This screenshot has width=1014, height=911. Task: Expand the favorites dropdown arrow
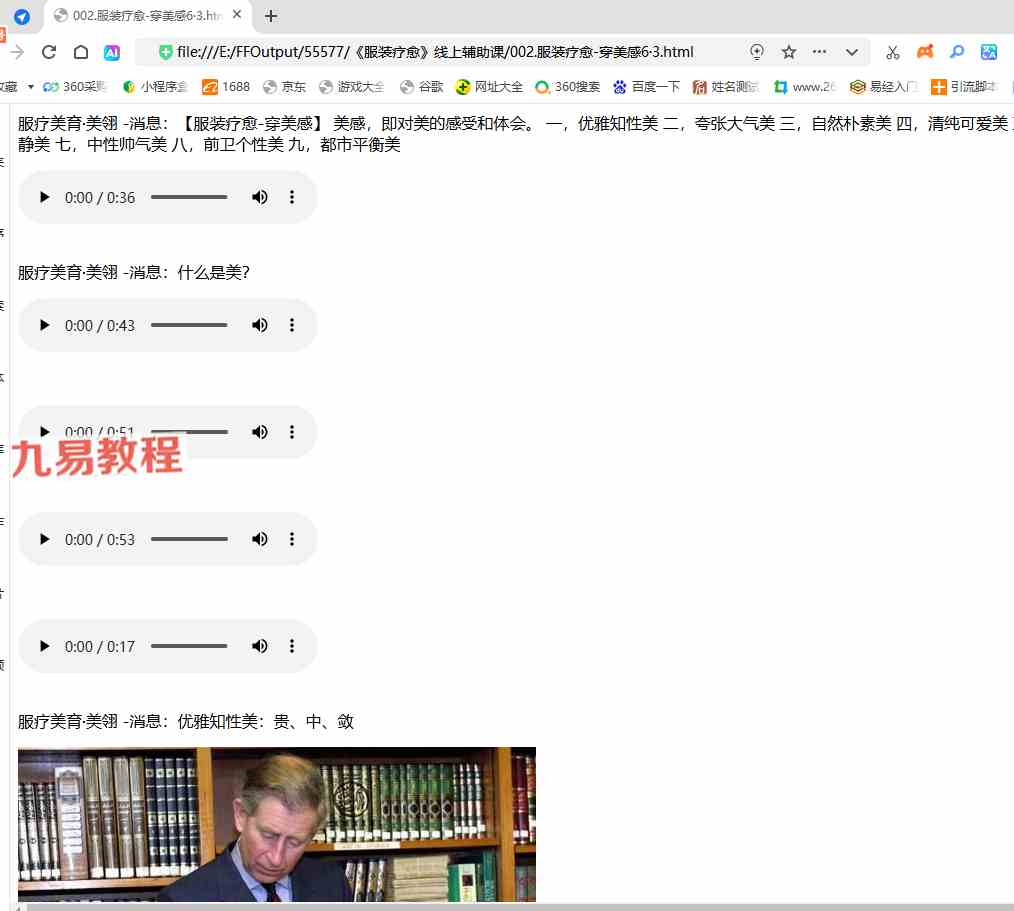coord(30,87)
